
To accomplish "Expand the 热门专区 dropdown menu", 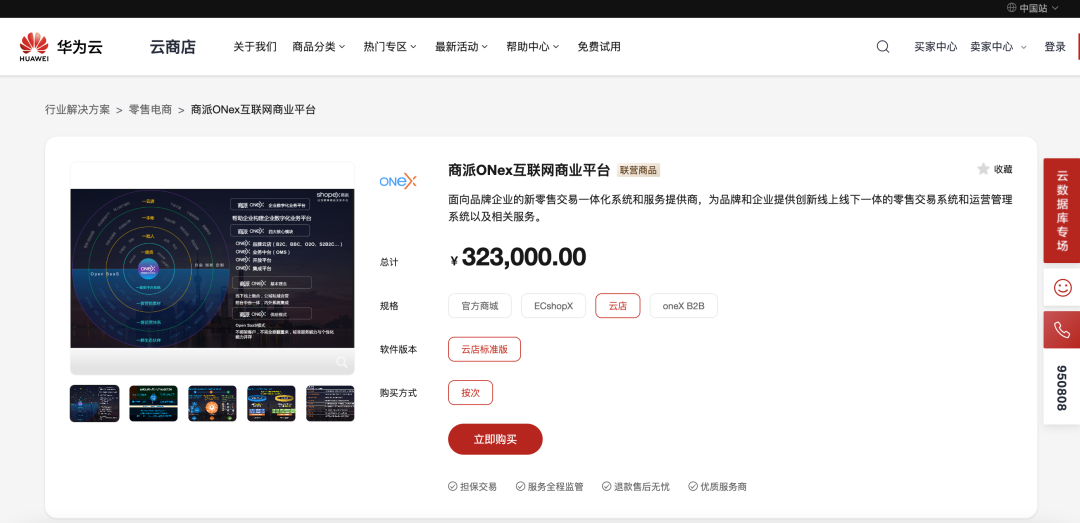I will (391, 47).
